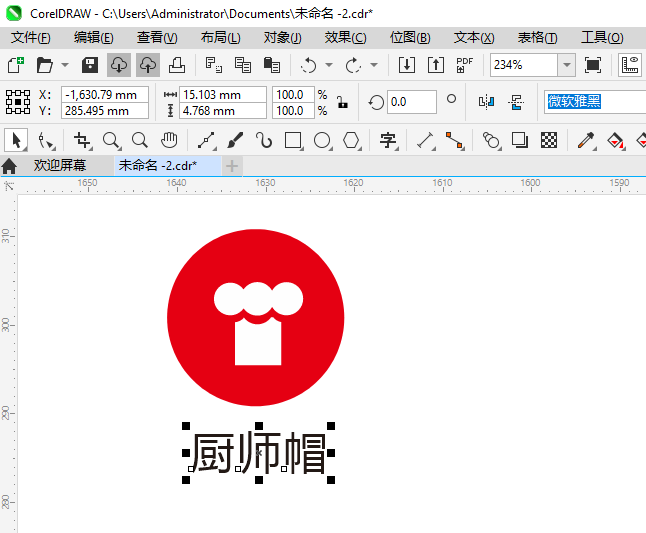The height and width of the screenshot is (533, 646).
Task: Click the full-screen preview icon
Action: click(x=592, y=65)
